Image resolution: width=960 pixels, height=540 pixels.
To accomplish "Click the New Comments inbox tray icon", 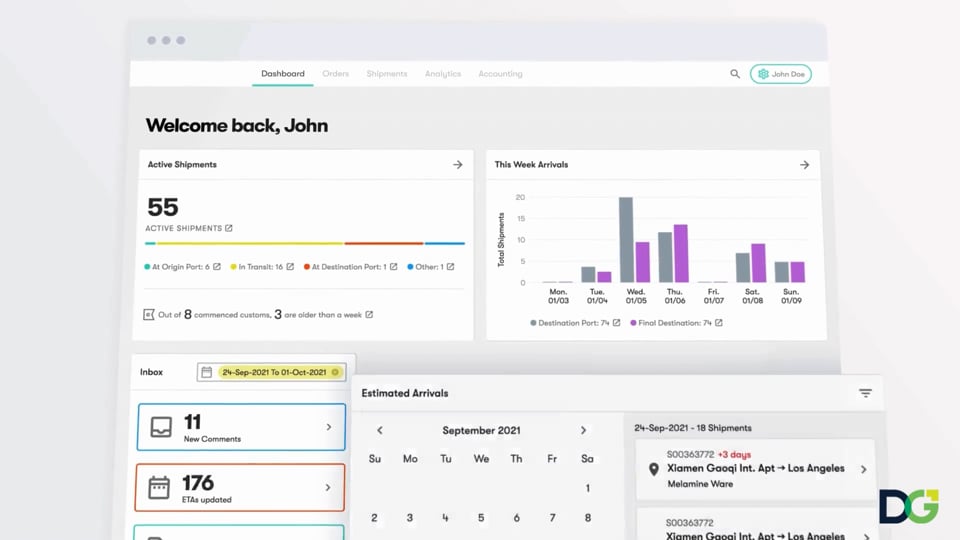I will pyautogui.click(x=161, y=427).
